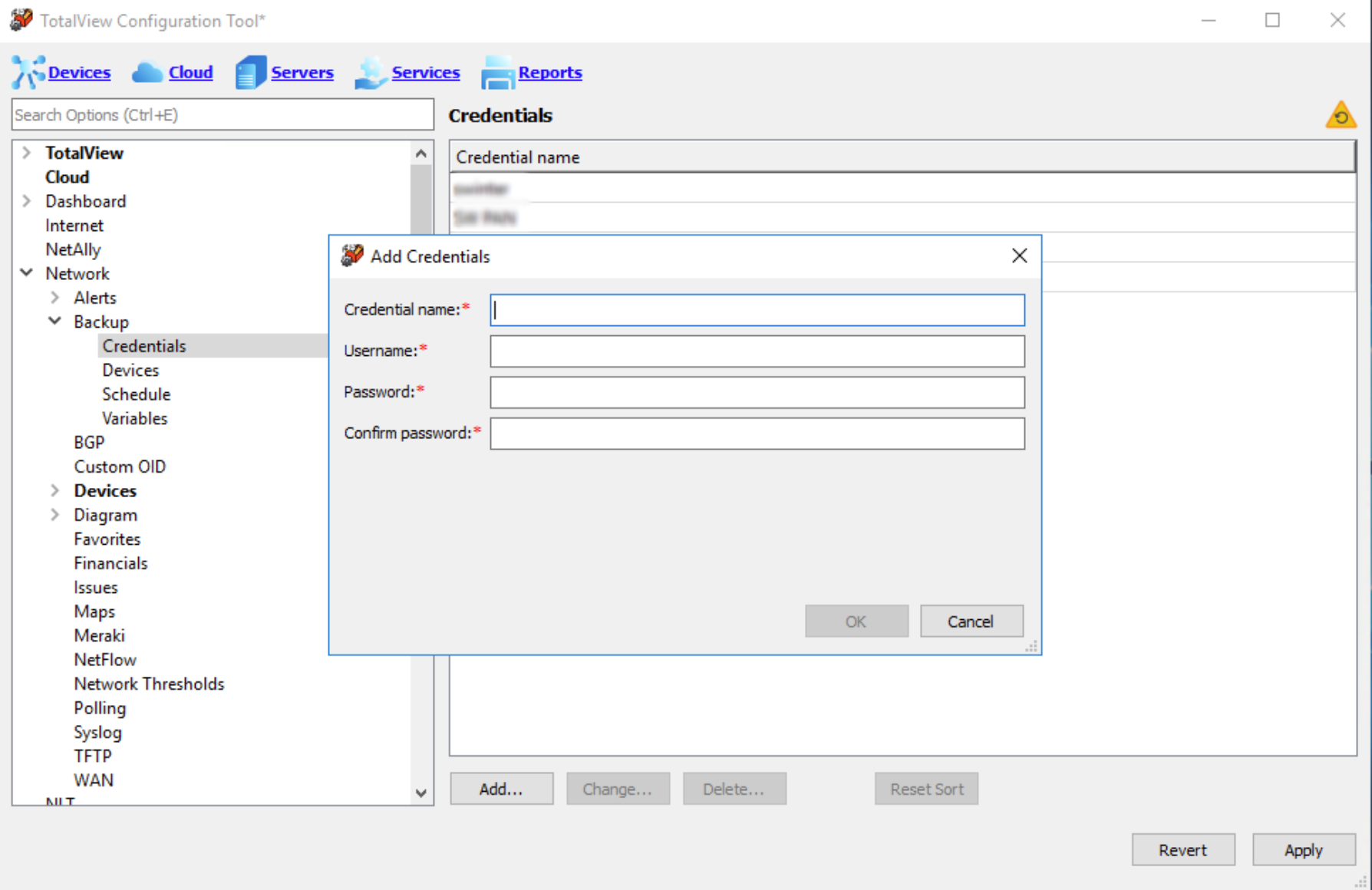
Task: Click tree scrollbar down arrow
Action: pyautogui.click(x=421, y=793)
